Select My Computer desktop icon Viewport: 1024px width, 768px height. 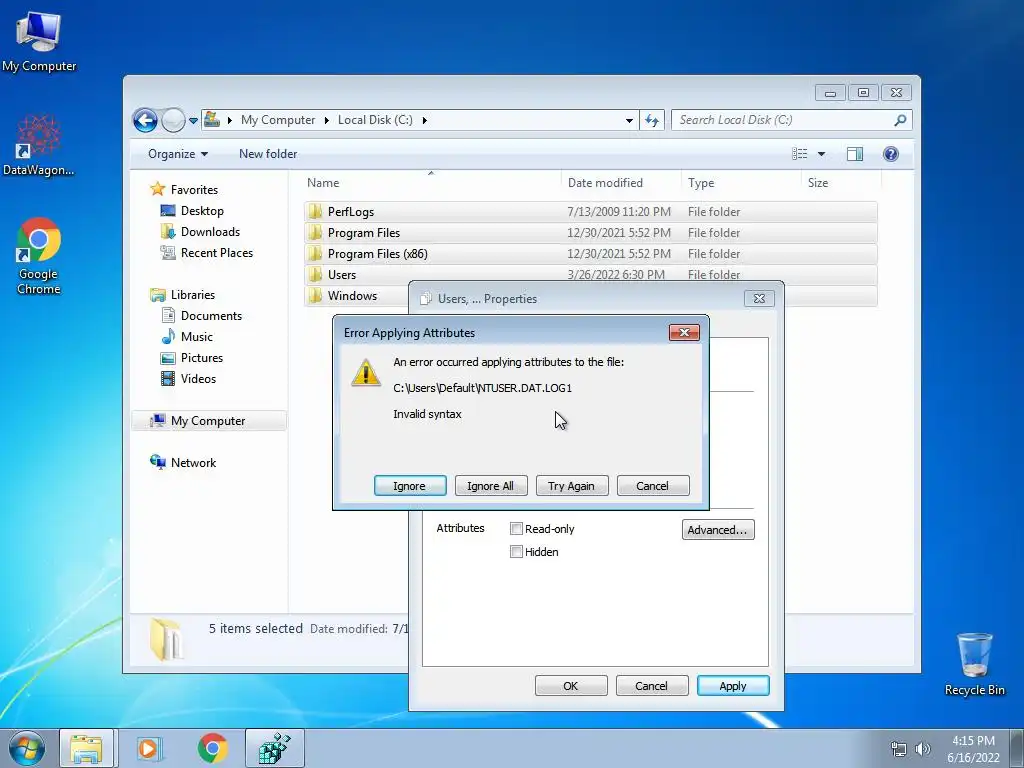click(x=39, y=41)
